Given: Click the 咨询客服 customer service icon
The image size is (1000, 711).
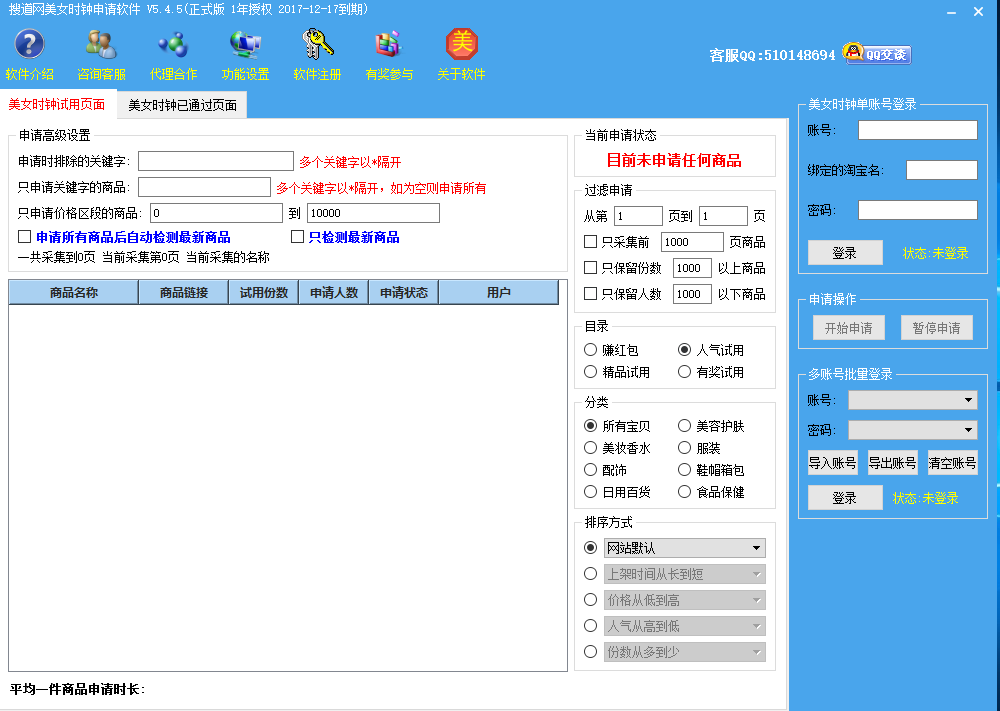Looking at the screenshot, I should [101, 45].
